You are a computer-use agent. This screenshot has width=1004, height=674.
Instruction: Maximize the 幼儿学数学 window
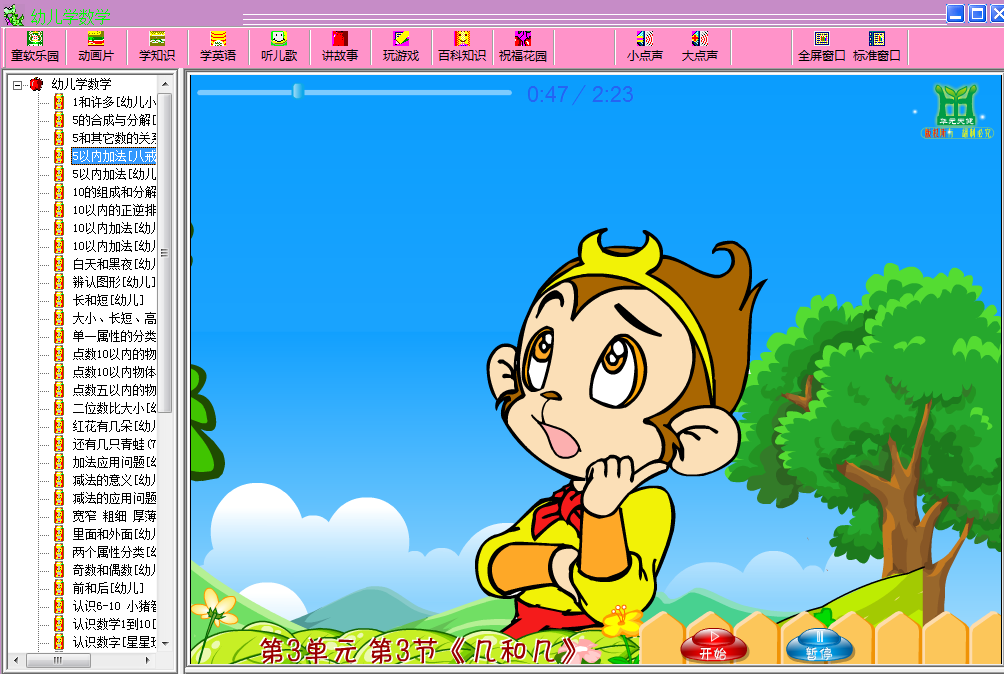pos(977,13)
